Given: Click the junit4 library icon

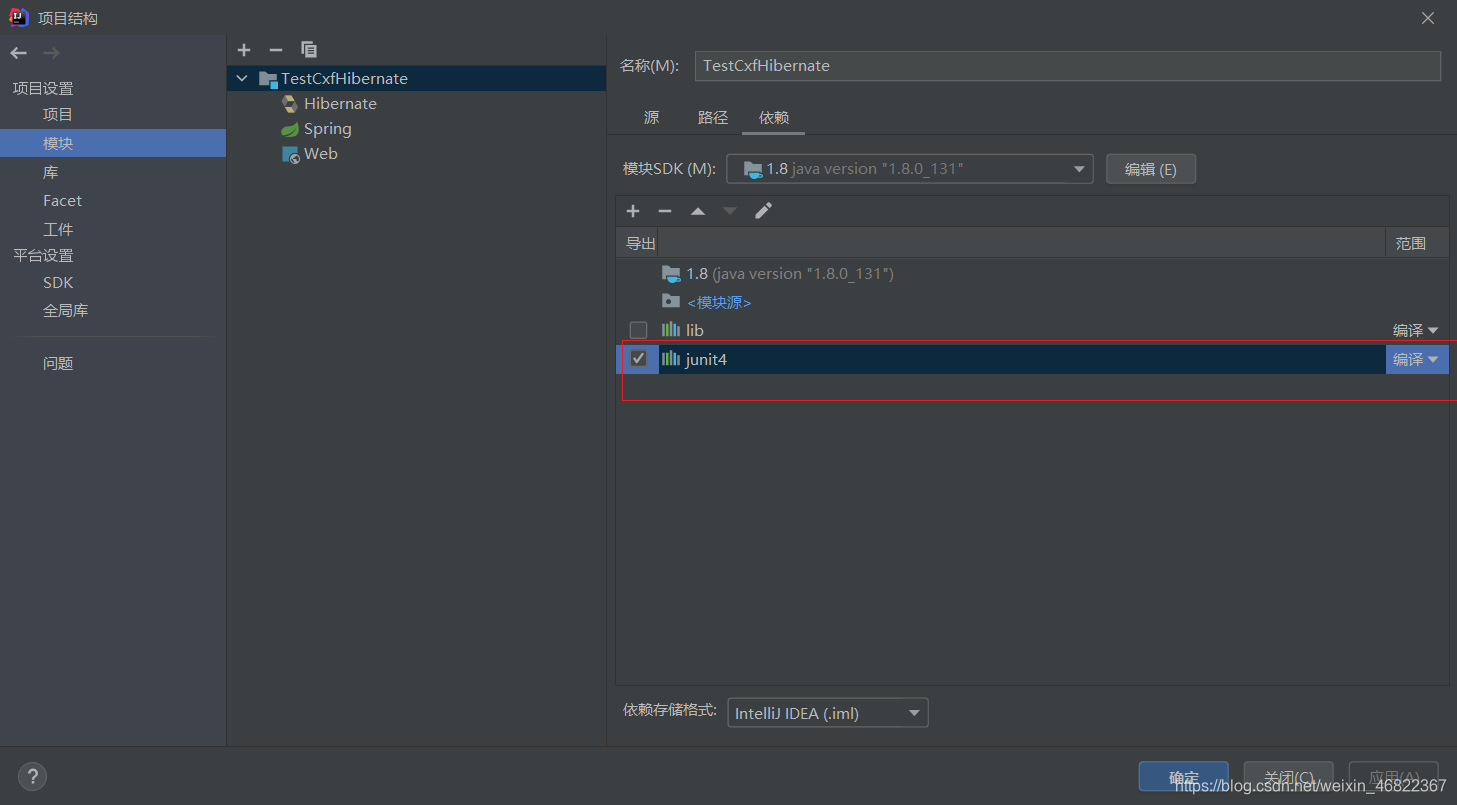Looking at the screenshot, I should click(x=671, y=359).
